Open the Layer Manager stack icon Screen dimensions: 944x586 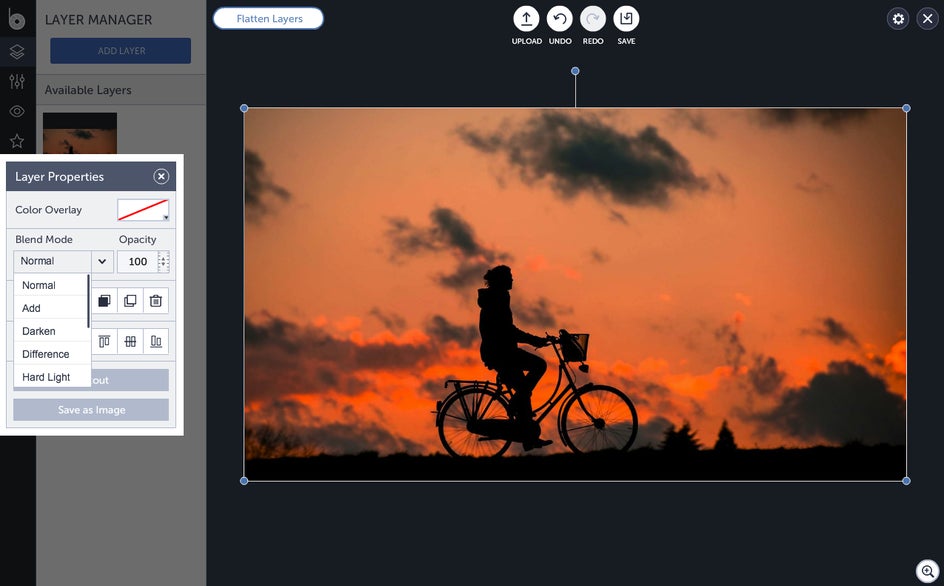coord(17,52)
